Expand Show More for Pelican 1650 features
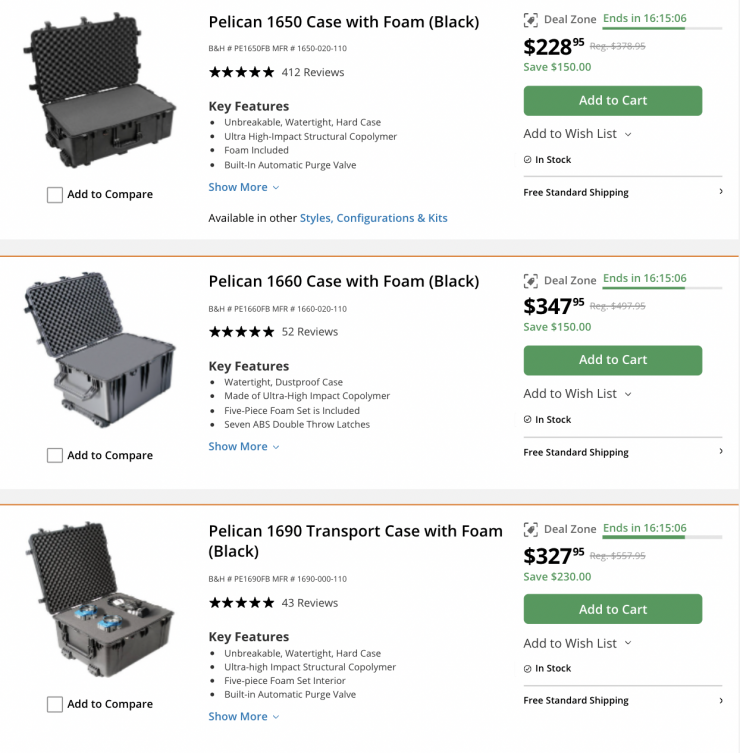Screen dimensions: 740x753 [244, 187]
